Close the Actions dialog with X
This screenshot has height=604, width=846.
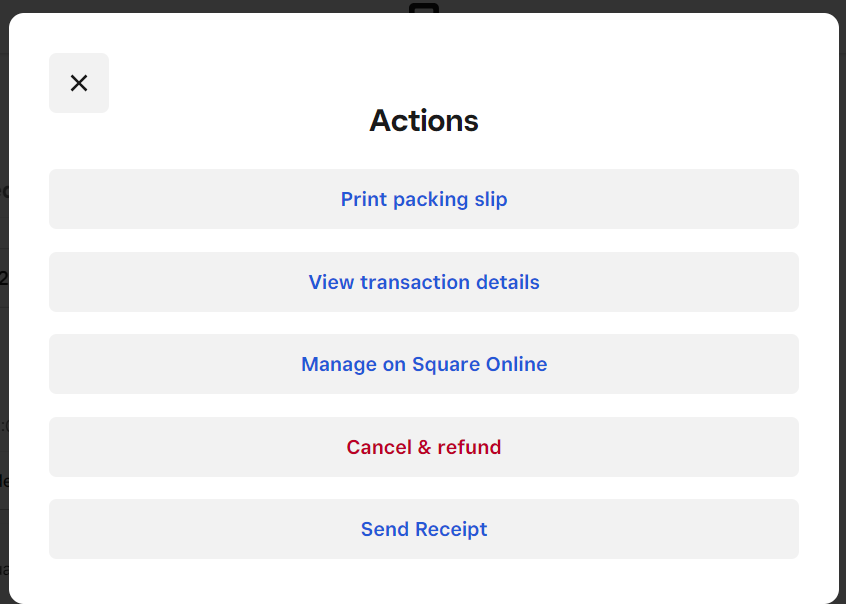pyautogui.click(x=79, y=83)
